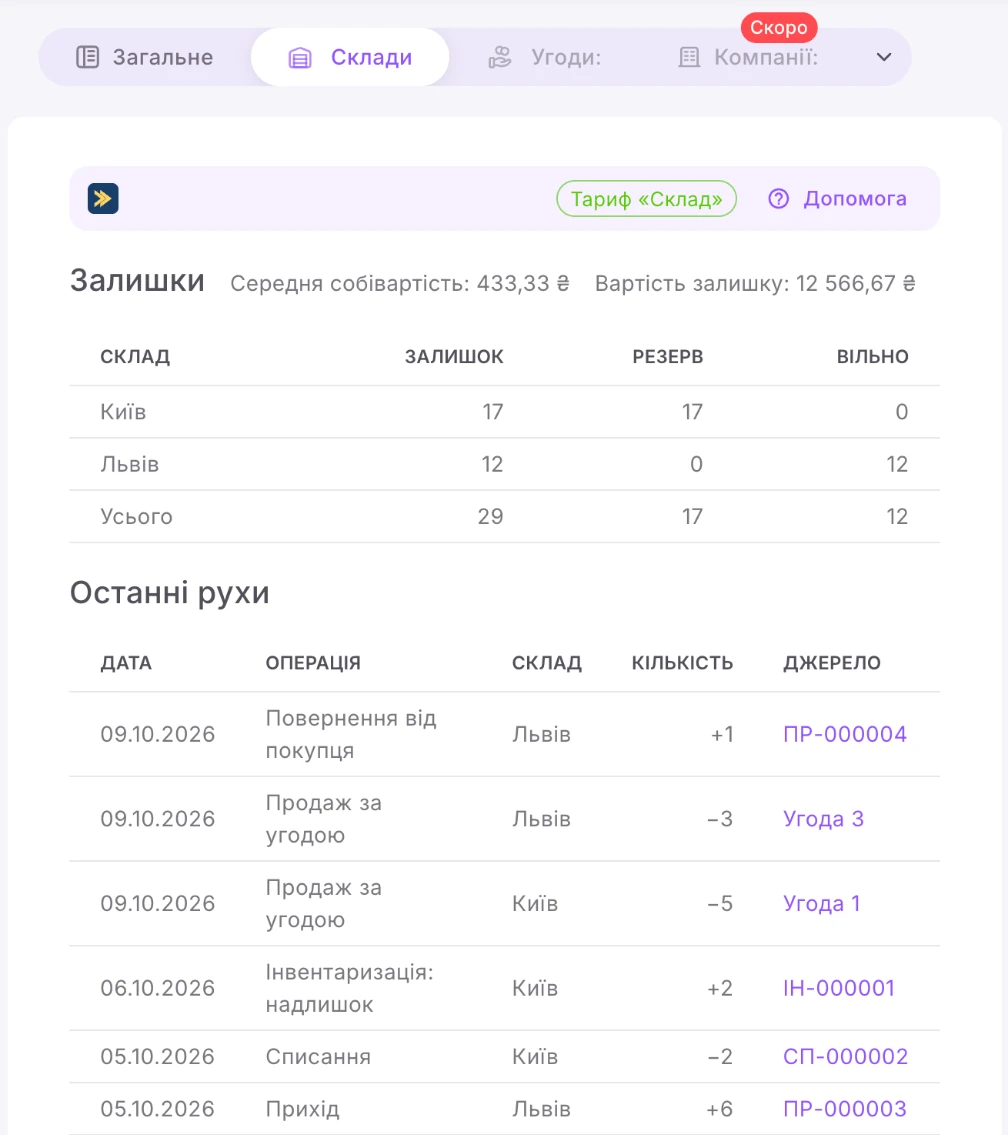This screenshot has width=1008, height=1135.
Task: Click the Склади warehouse icon
Action: point(300,58)
